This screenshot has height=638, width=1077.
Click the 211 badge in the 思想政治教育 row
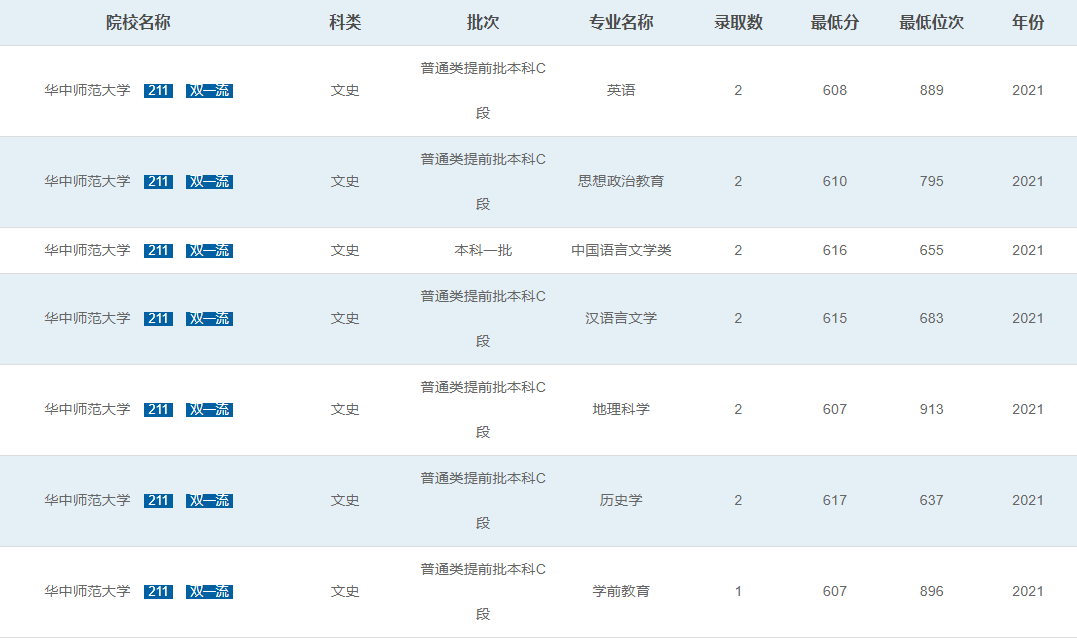click(x=158, y=181)
